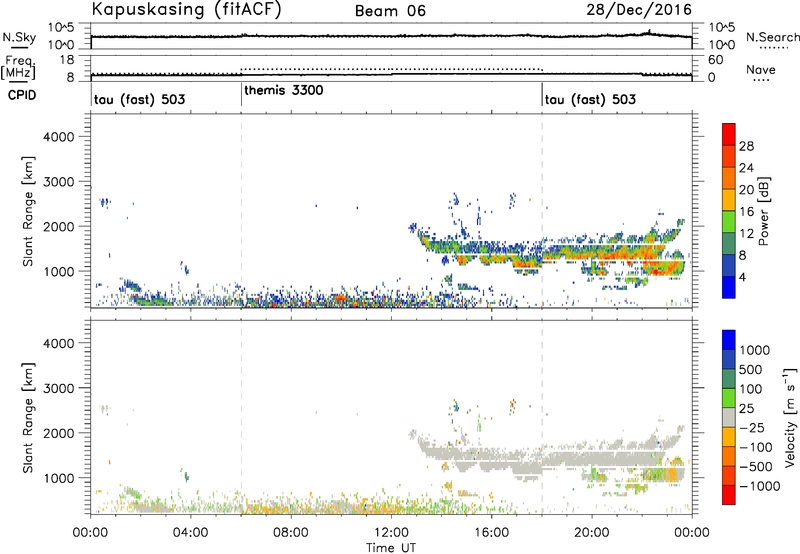Select the "12:00" time tick label
This screenshot has width=800, height=554.
[x=391, y=533]
